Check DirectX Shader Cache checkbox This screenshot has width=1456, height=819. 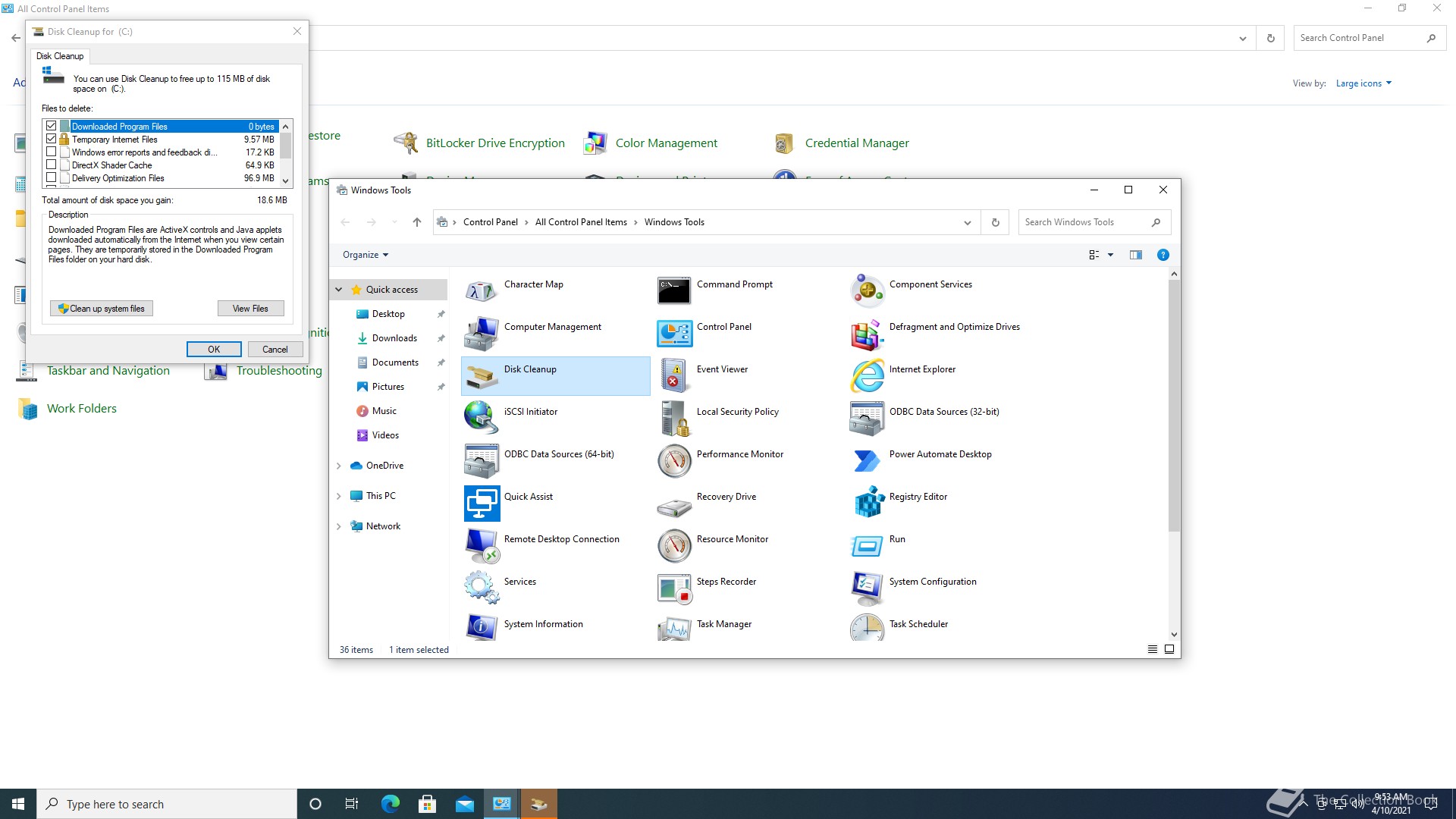point(52,165)
